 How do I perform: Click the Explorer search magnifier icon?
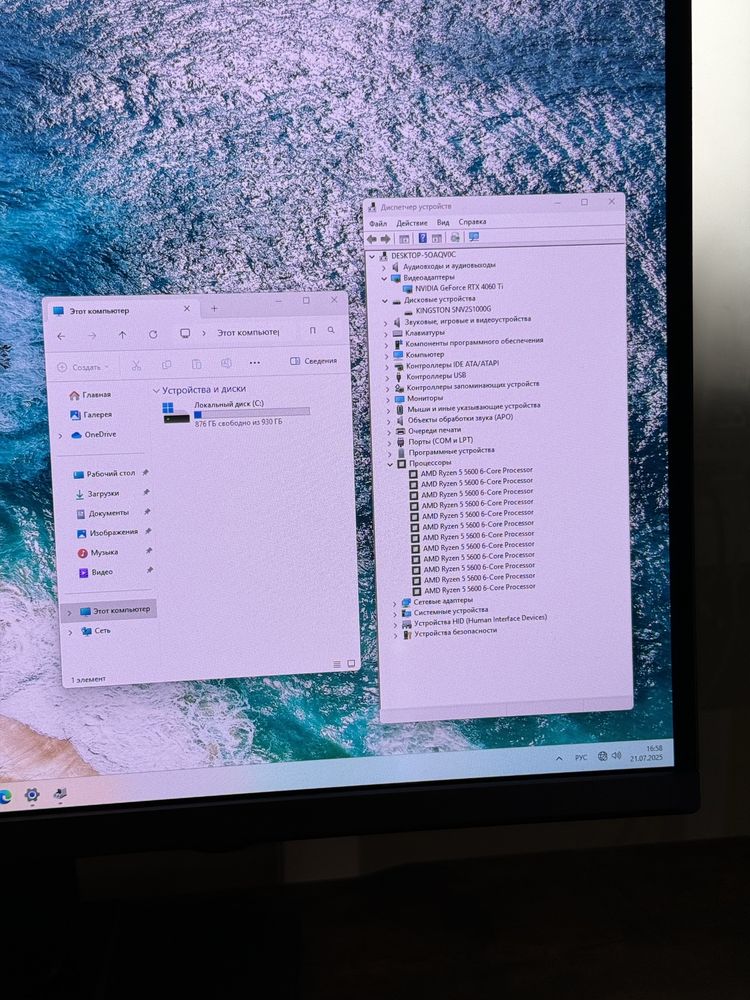(x=331, y=330)
